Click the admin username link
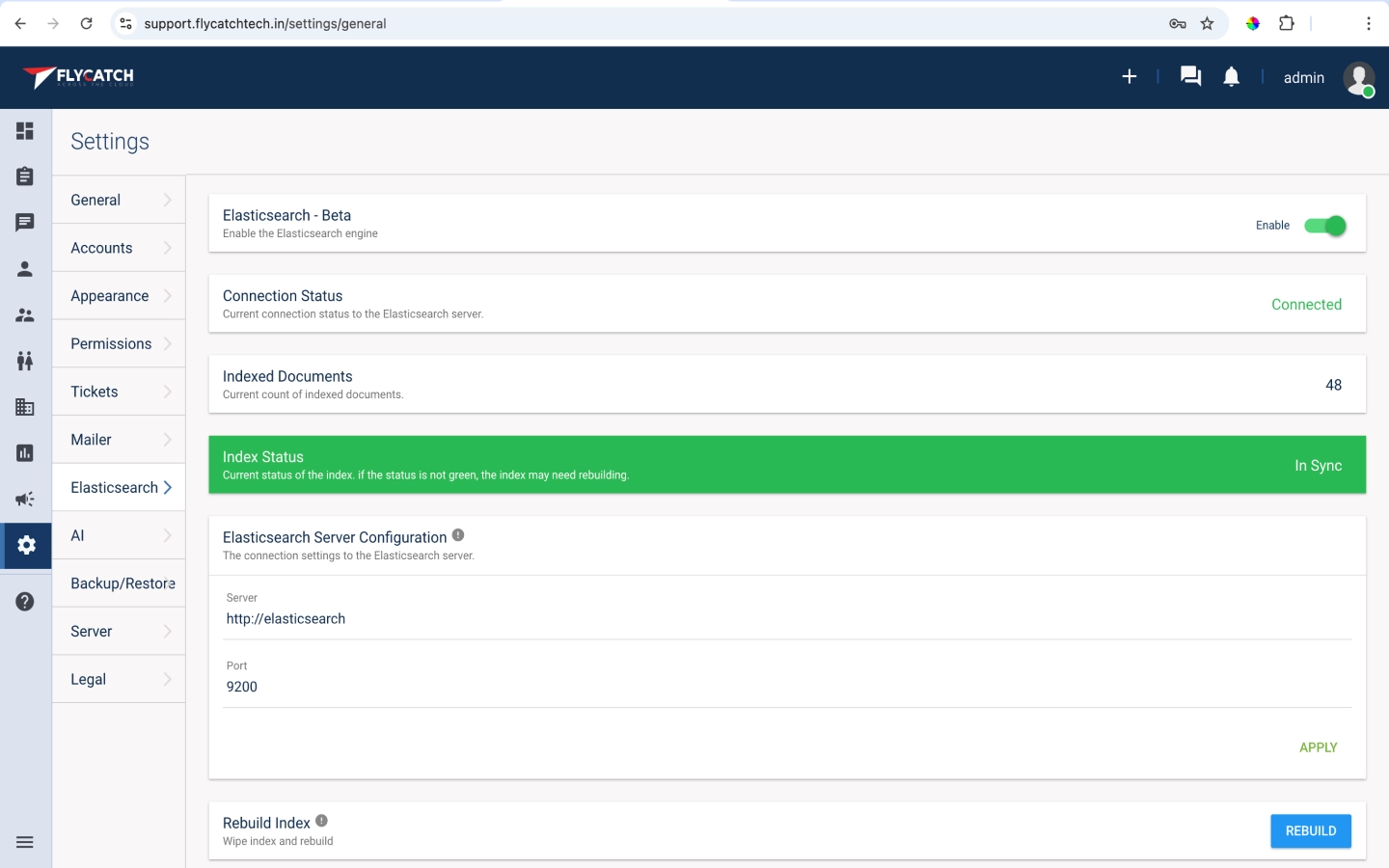 coord(1304,78)
